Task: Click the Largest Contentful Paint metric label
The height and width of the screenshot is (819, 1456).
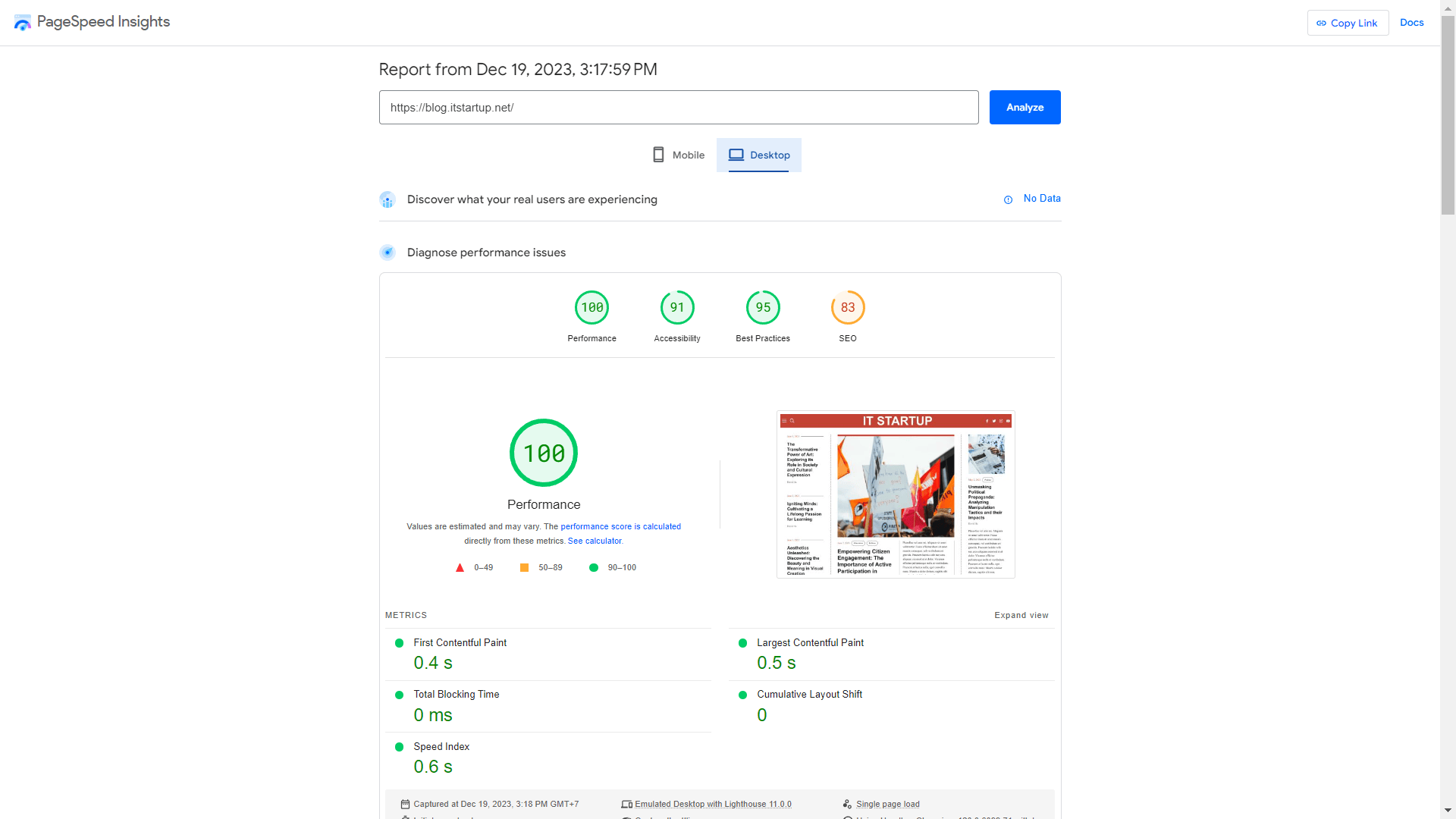Action: click(810, 642)
